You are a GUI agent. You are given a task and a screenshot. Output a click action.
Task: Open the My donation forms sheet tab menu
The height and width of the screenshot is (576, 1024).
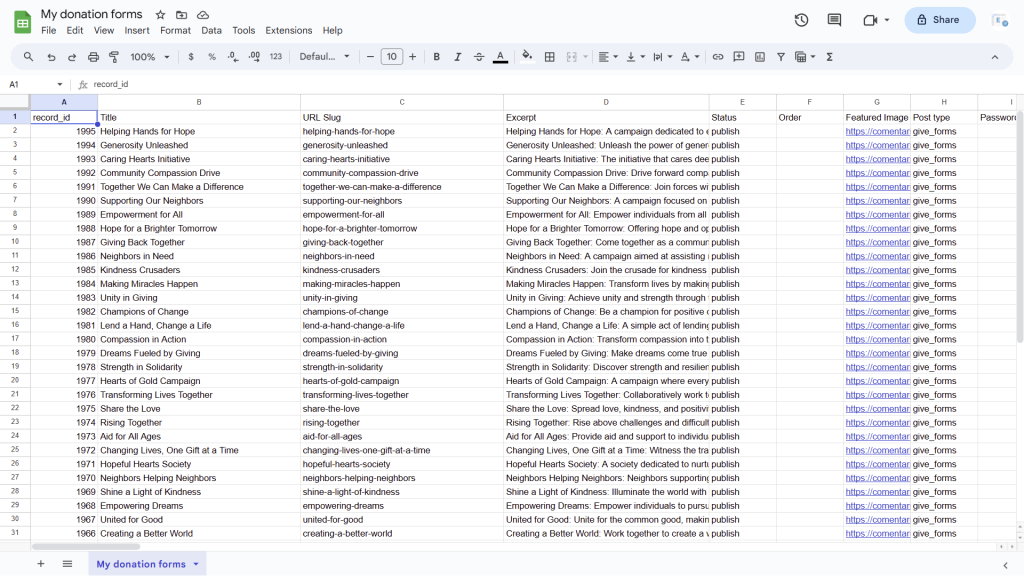[197, 564]
